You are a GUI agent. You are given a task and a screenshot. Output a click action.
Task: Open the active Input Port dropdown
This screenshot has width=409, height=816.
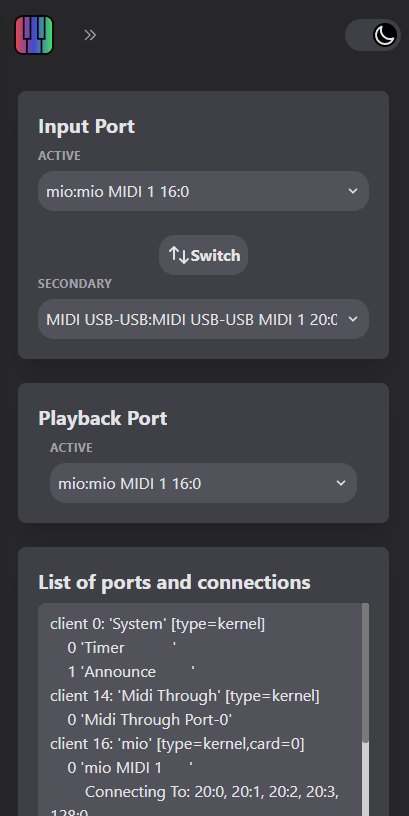pyautogui.click(x=203, y=191)
